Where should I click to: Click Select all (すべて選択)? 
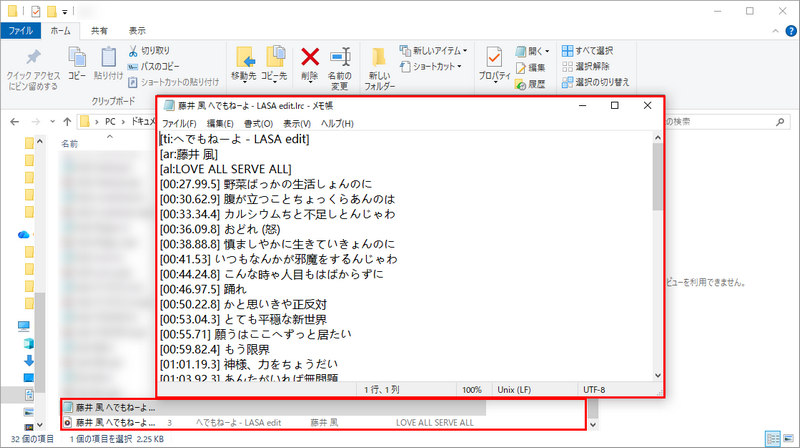587,51
